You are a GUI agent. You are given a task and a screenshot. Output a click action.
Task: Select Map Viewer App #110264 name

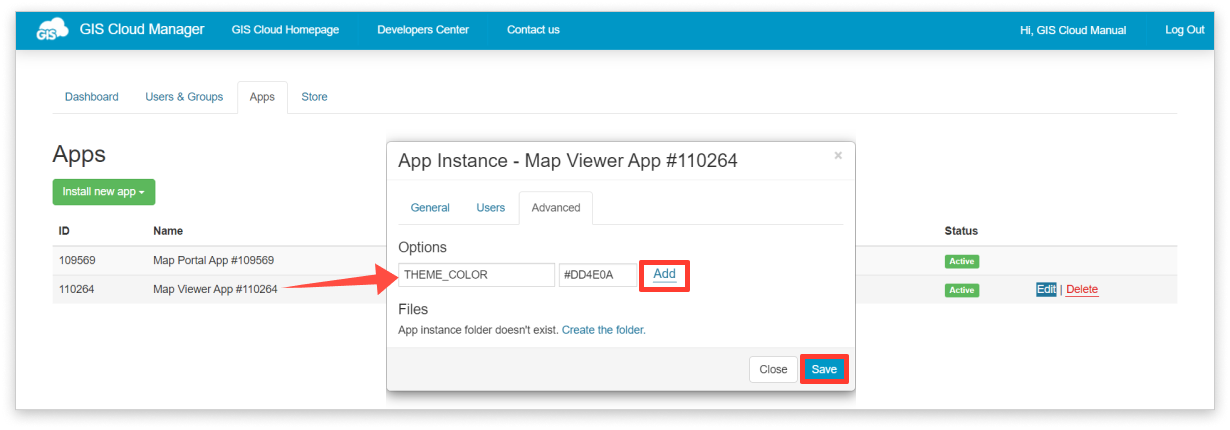point(215,290)
